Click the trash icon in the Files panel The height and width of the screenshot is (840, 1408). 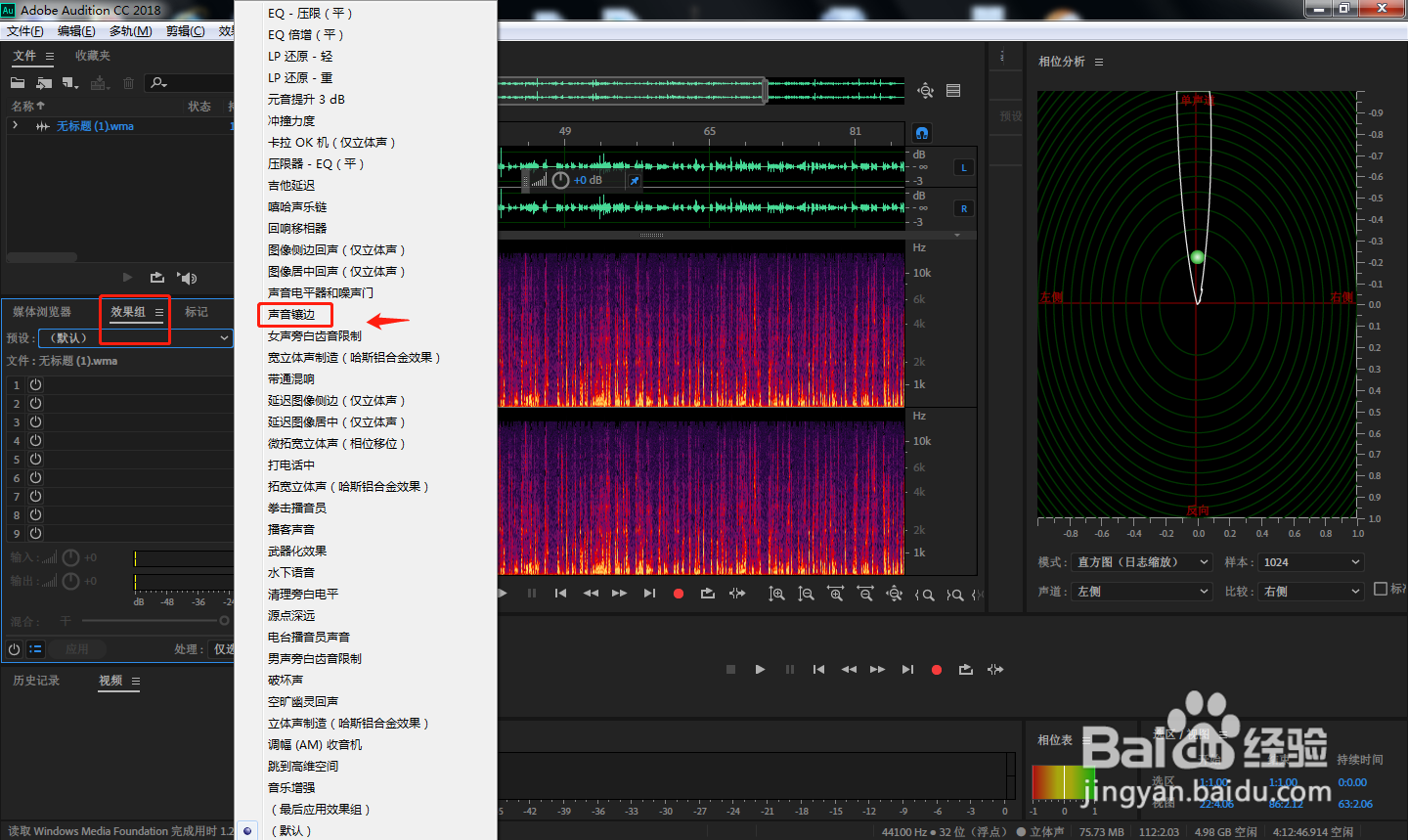point(128,83)
